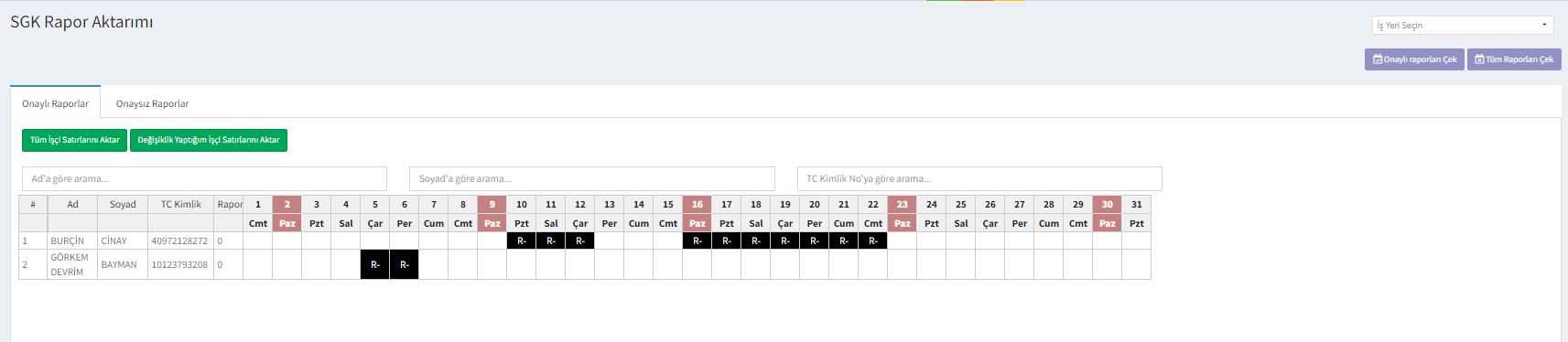Click Tüm İşçi Satırlarını Aktar button

click(74, 140)
